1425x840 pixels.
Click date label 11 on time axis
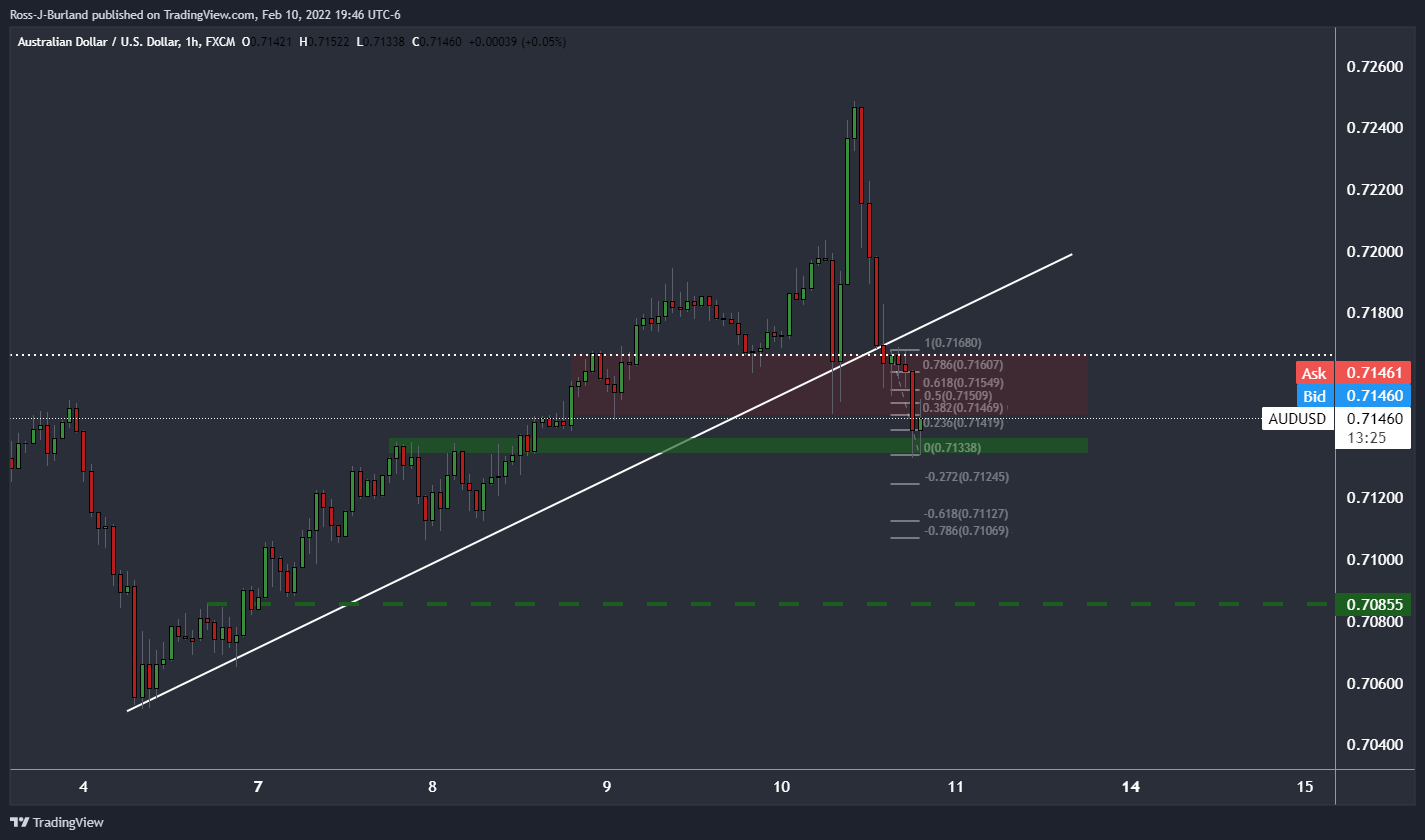(955, 787)
